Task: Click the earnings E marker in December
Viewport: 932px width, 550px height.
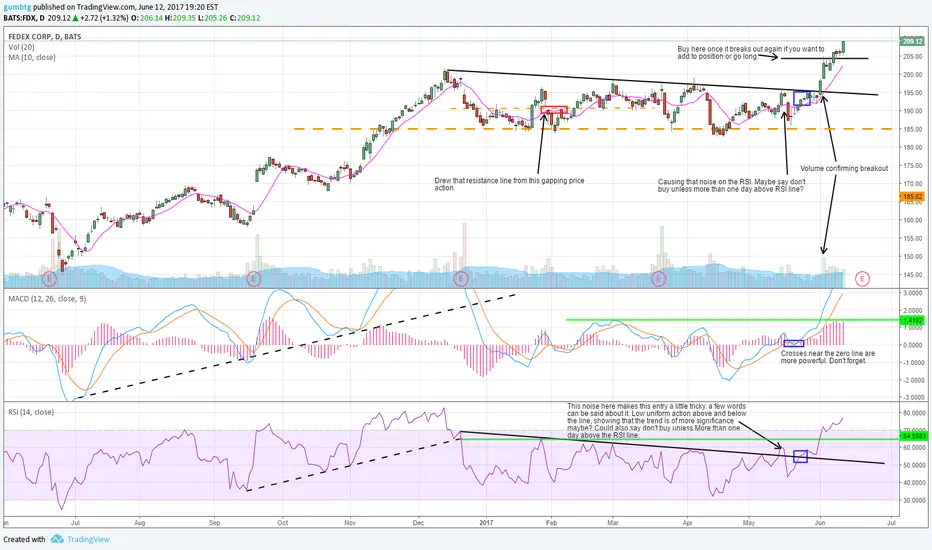Action: coord(461,278)
